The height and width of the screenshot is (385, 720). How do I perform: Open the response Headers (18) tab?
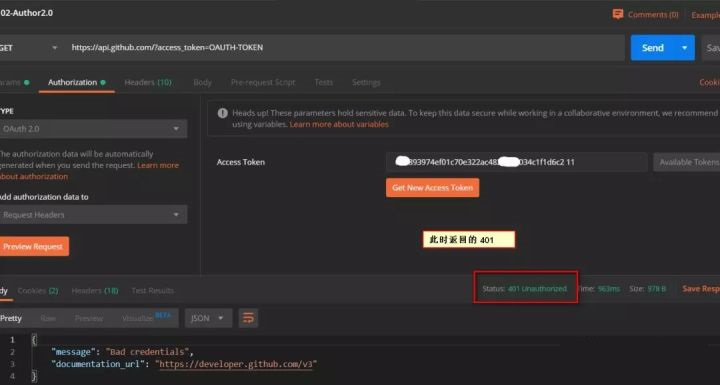(x=95, y=291)
